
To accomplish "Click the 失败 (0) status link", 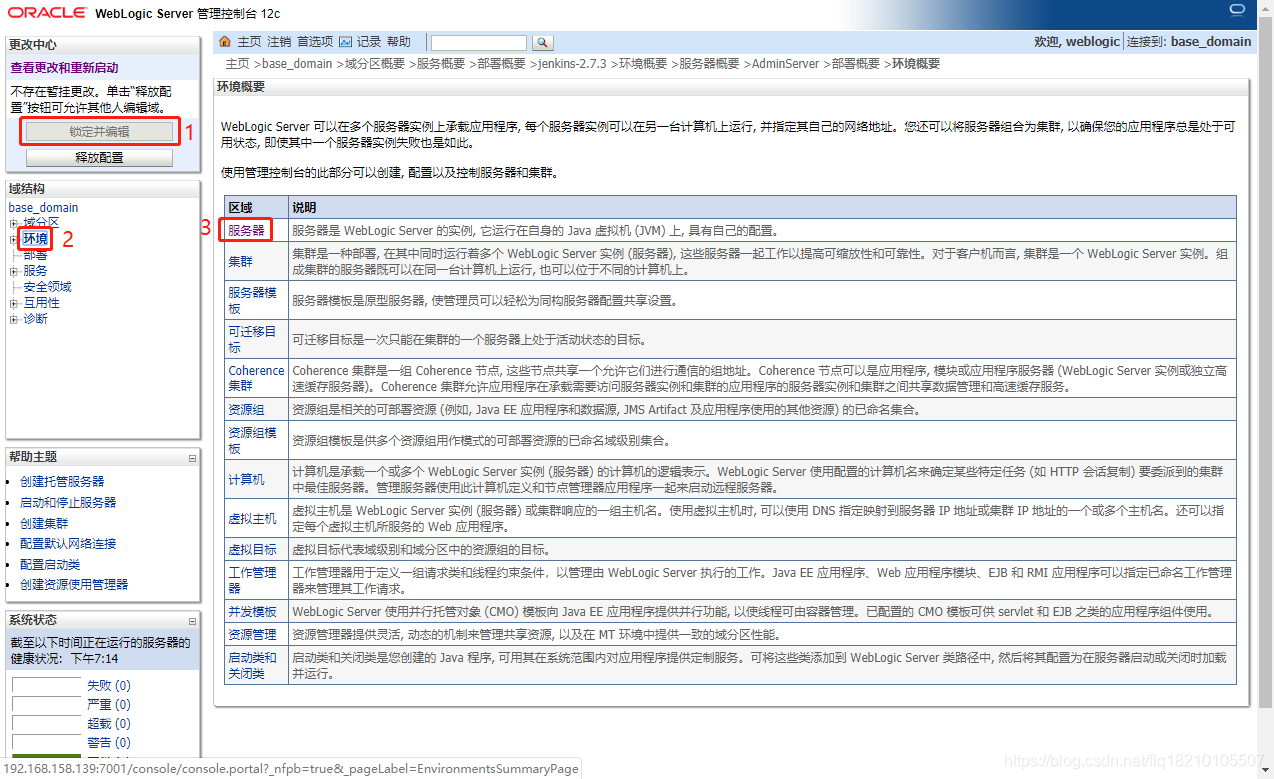I will point(108,686).
